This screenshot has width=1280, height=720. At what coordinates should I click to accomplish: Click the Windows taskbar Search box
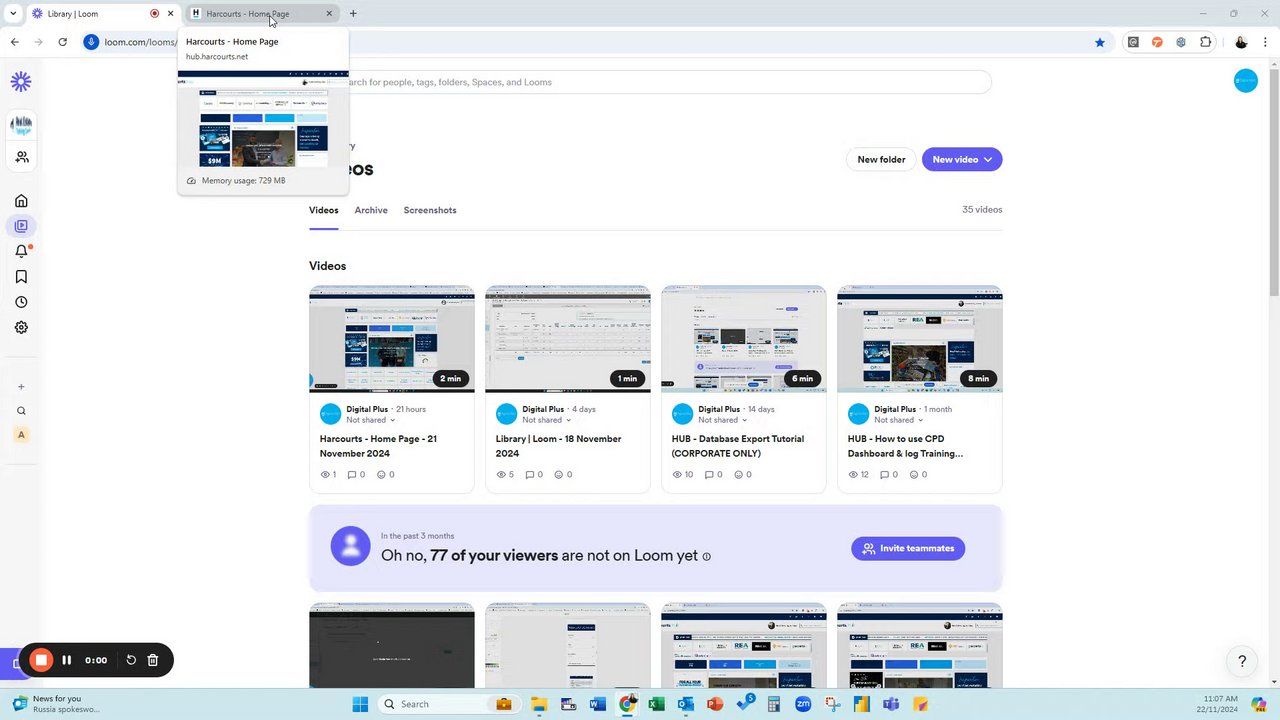coord(448,704)
